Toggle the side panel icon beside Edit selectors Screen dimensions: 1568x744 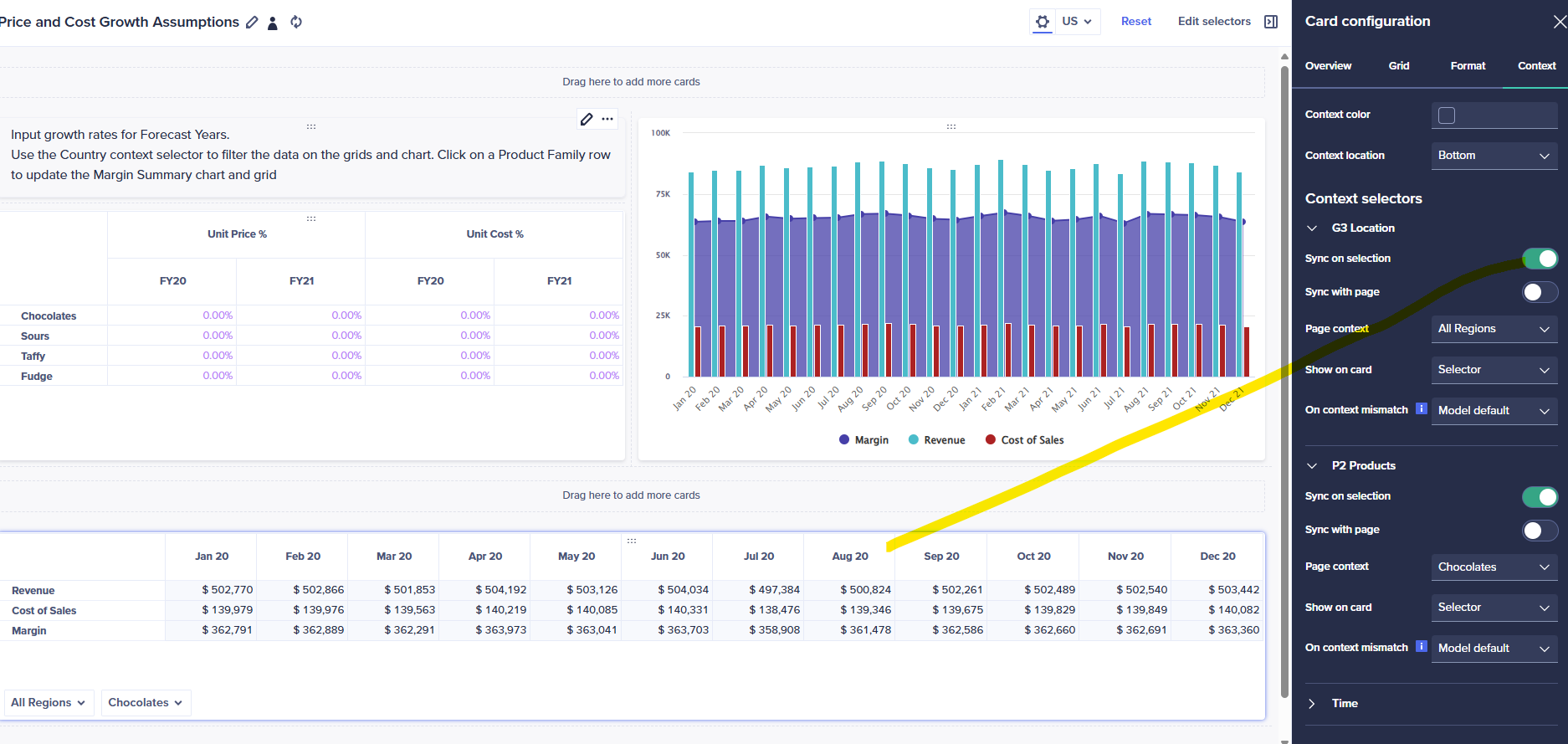[x=1271, y=22]
